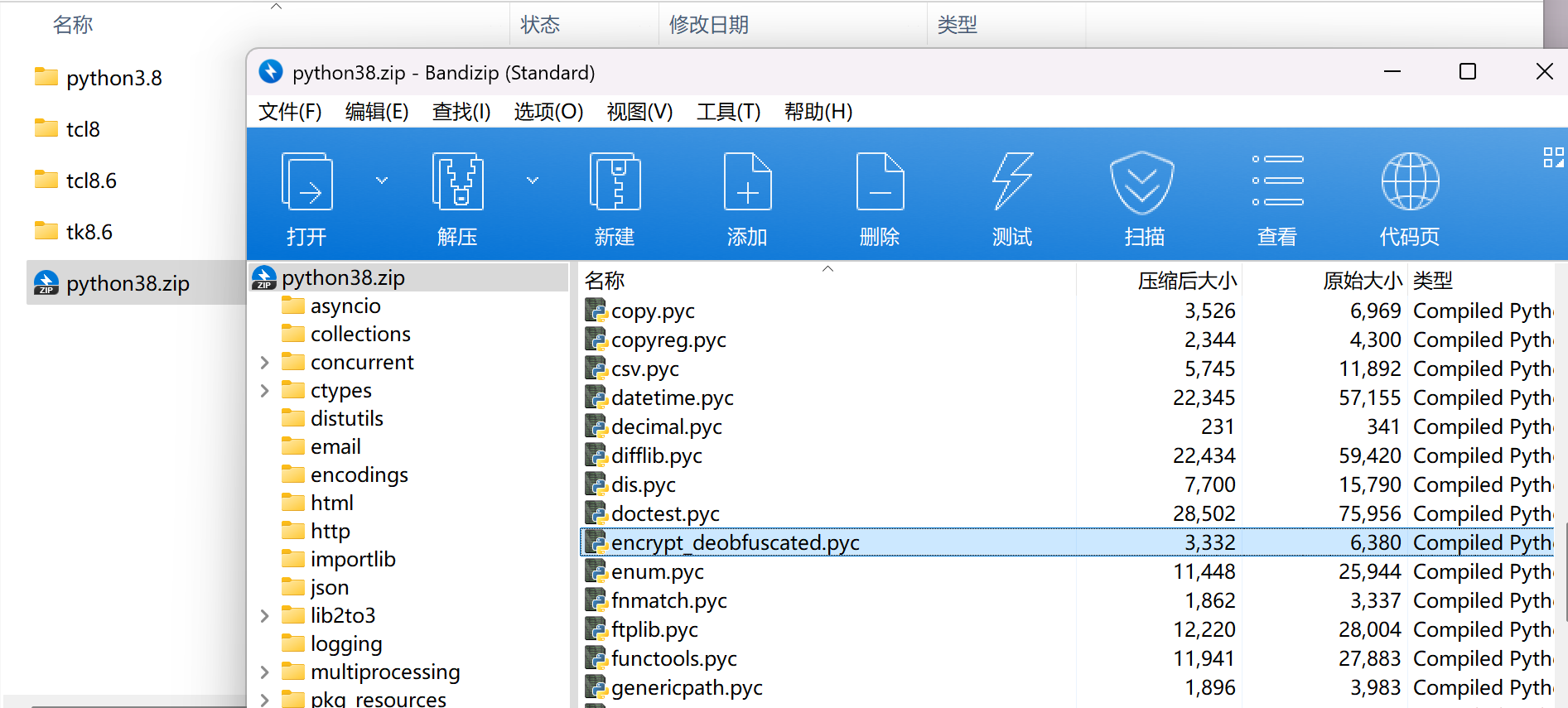Click the New archive (新建) toolbar icon
The width and height of the screenshot is (1568, 708).
(615, 181)
